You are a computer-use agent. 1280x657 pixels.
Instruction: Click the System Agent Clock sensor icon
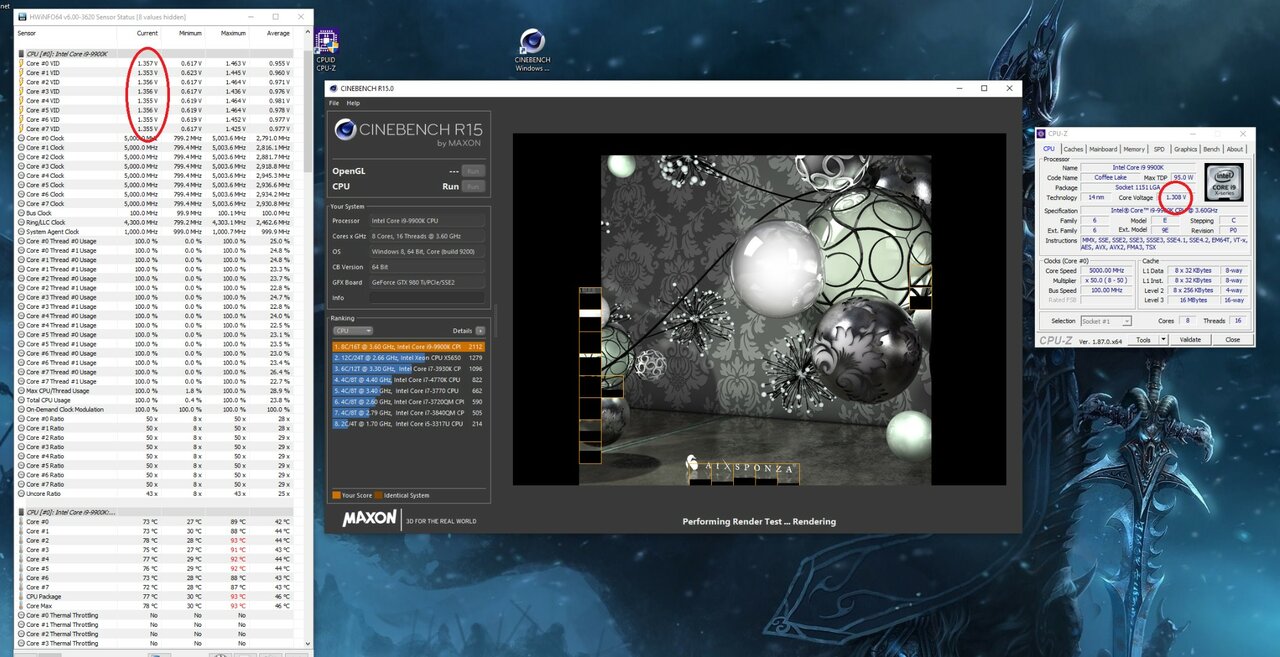20,231
